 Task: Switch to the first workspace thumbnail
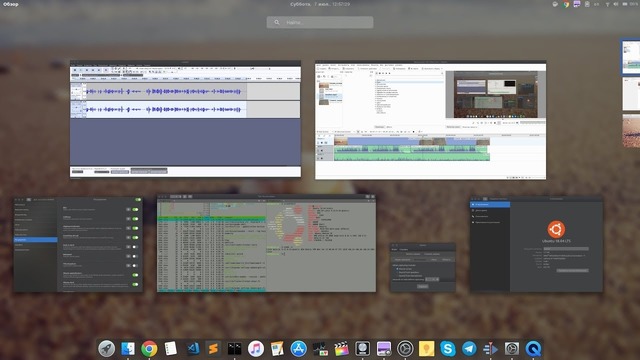coord(631,57)
